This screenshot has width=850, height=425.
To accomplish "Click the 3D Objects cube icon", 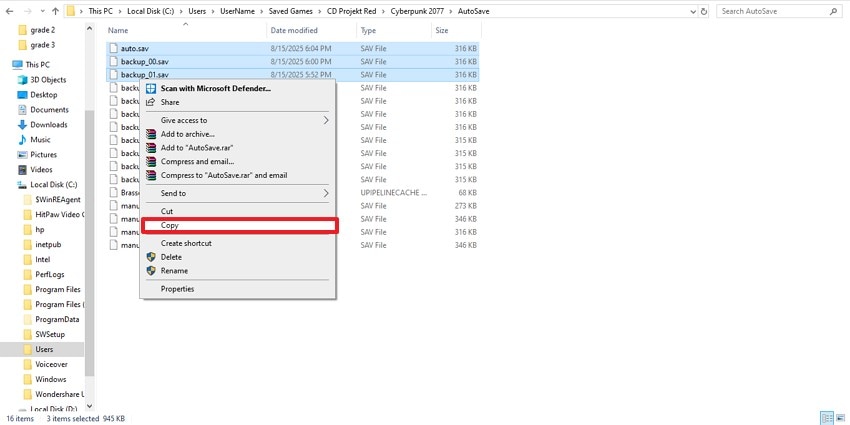I will (x=22, y=80).
